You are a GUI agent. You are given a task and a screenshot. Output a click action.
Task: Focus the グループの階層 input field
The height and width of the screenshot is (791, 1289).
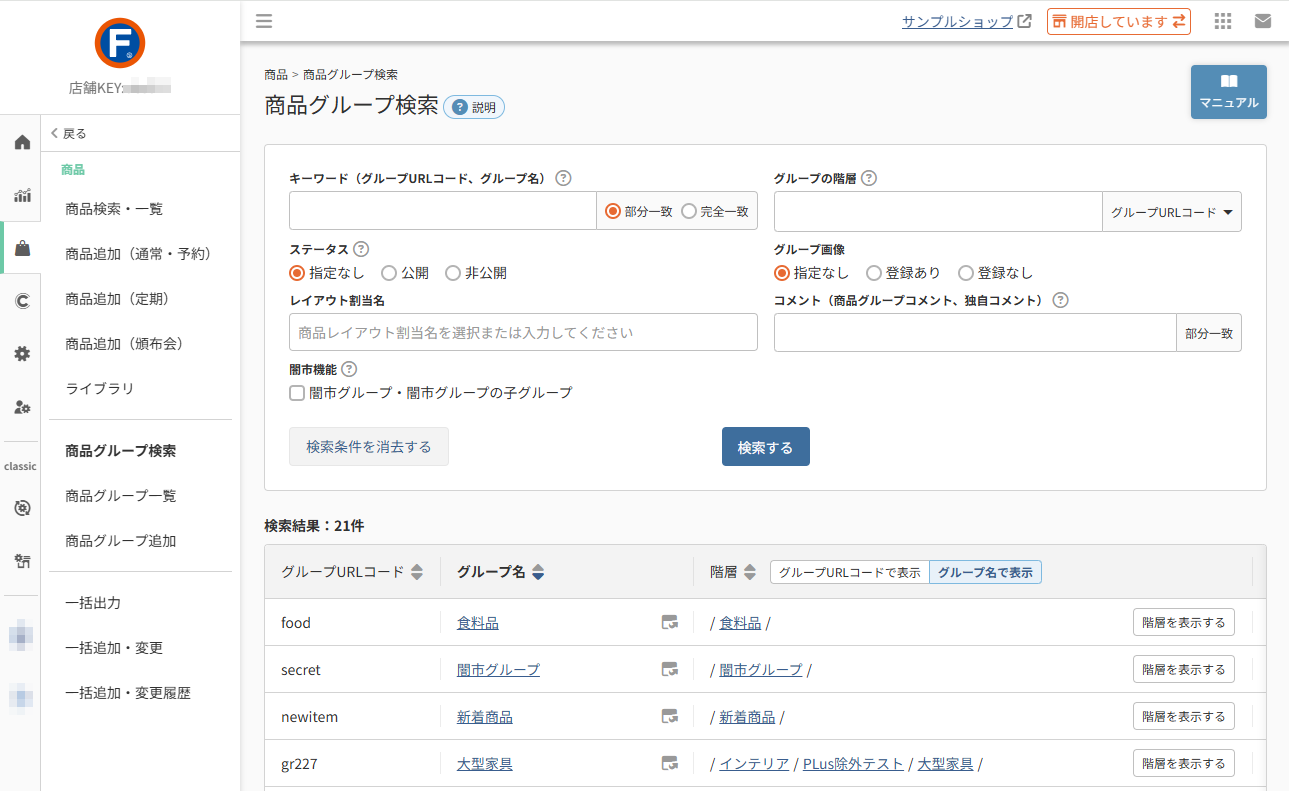click(x=938, y=212)
